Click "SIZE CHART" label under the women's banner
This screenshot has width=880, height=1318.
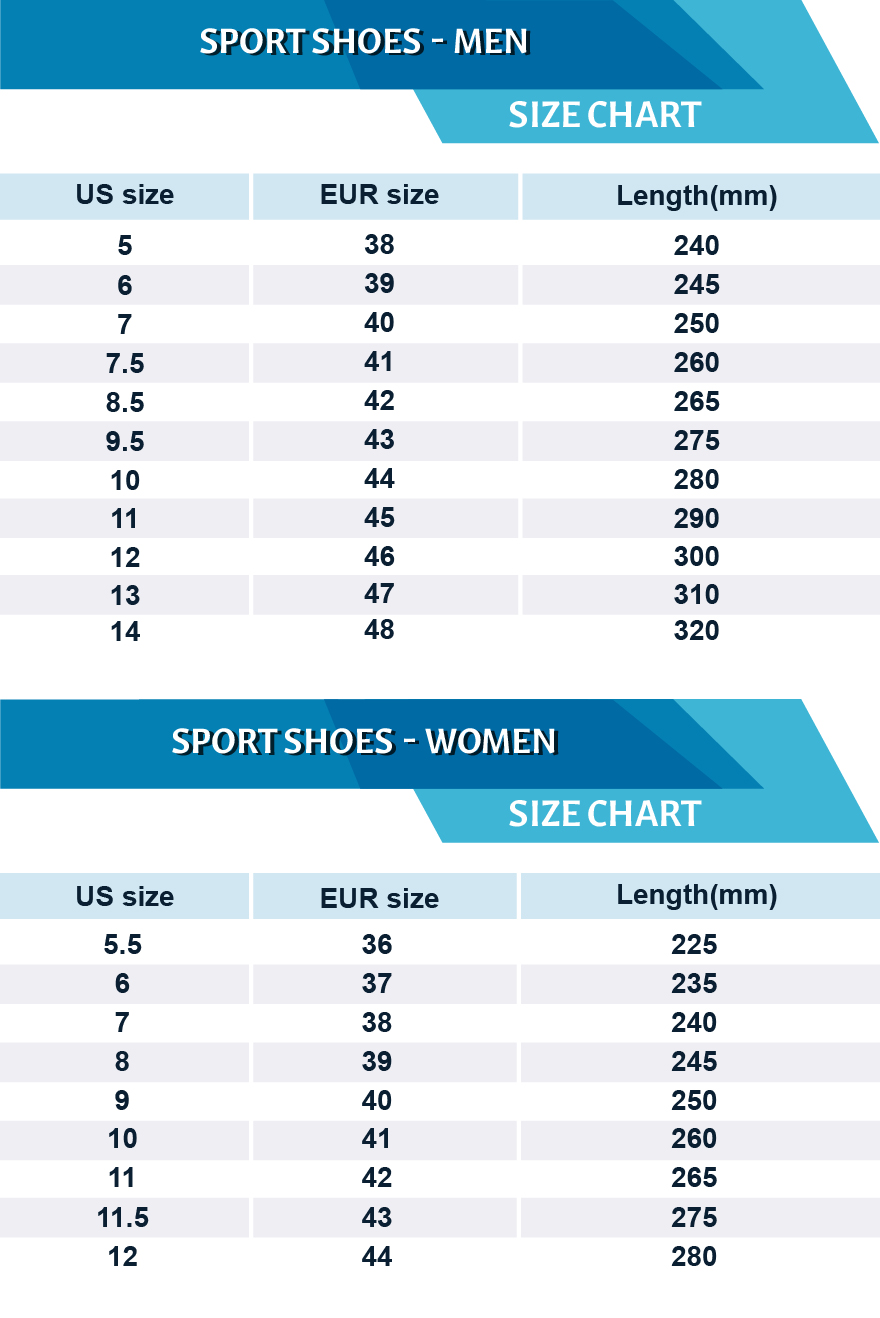(605, 814)
